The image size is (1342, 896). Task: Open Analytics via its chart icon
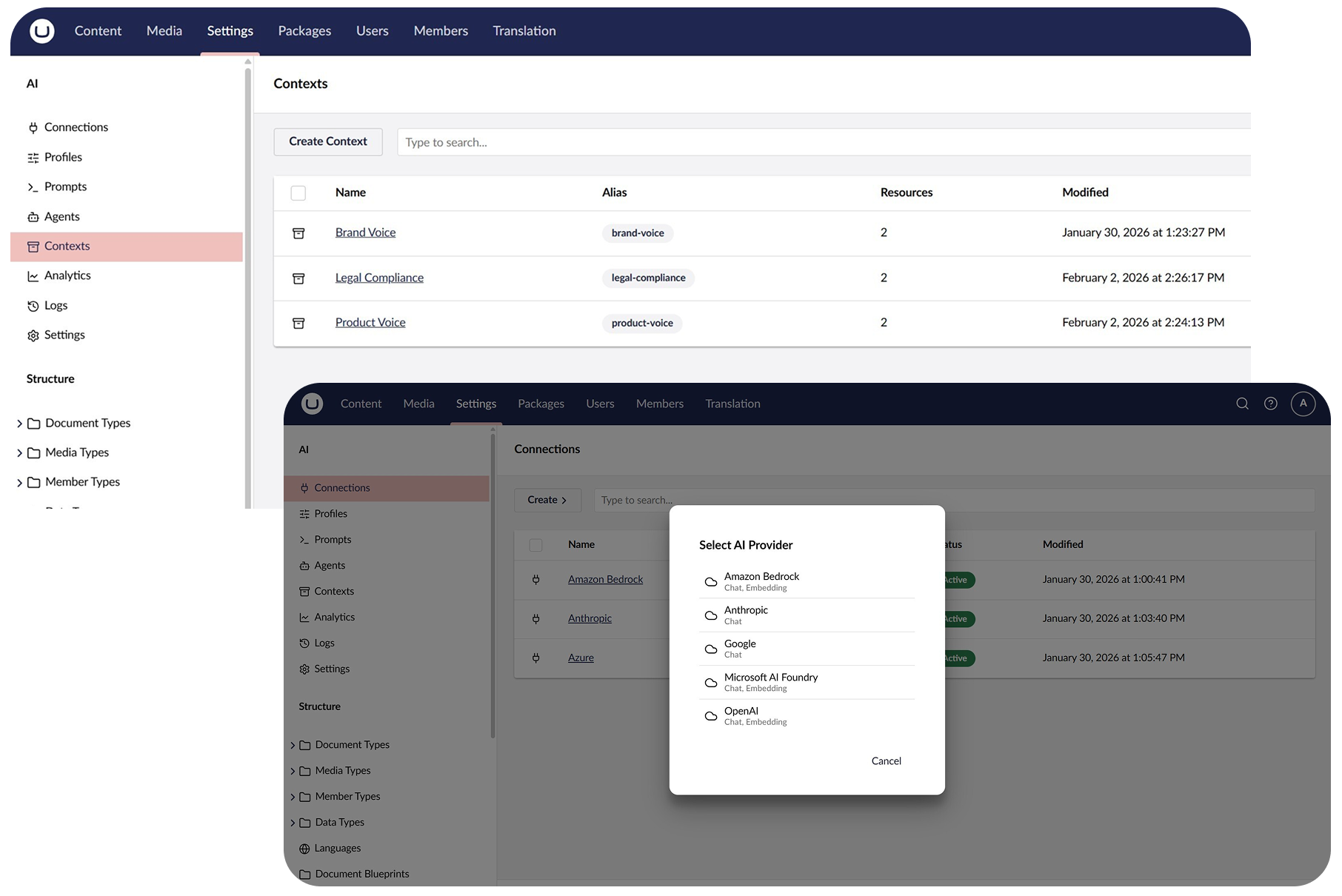[33, 275]
